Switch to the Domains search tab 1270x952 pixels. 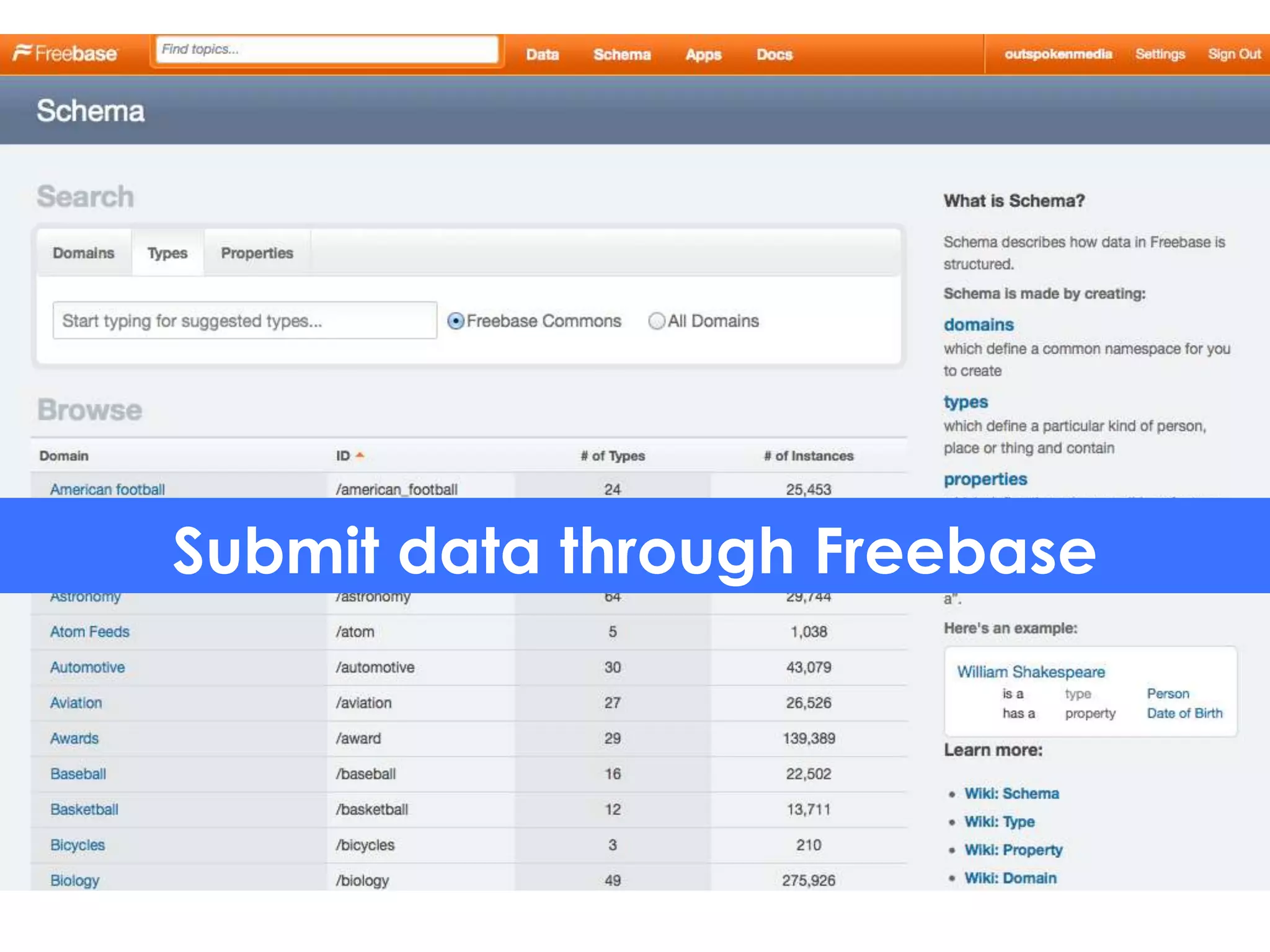pos(84,253)
